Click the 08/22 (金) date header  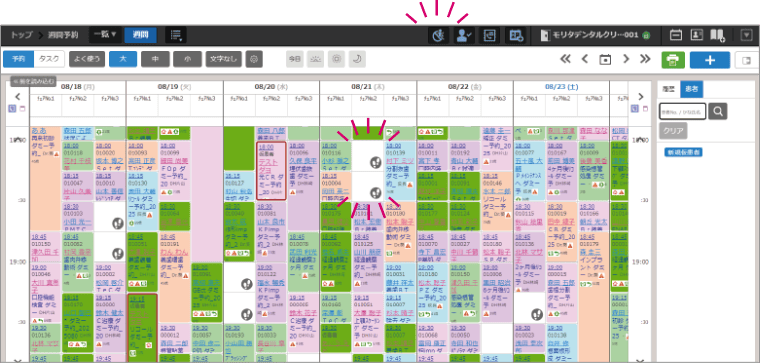(x=465, y=87)
